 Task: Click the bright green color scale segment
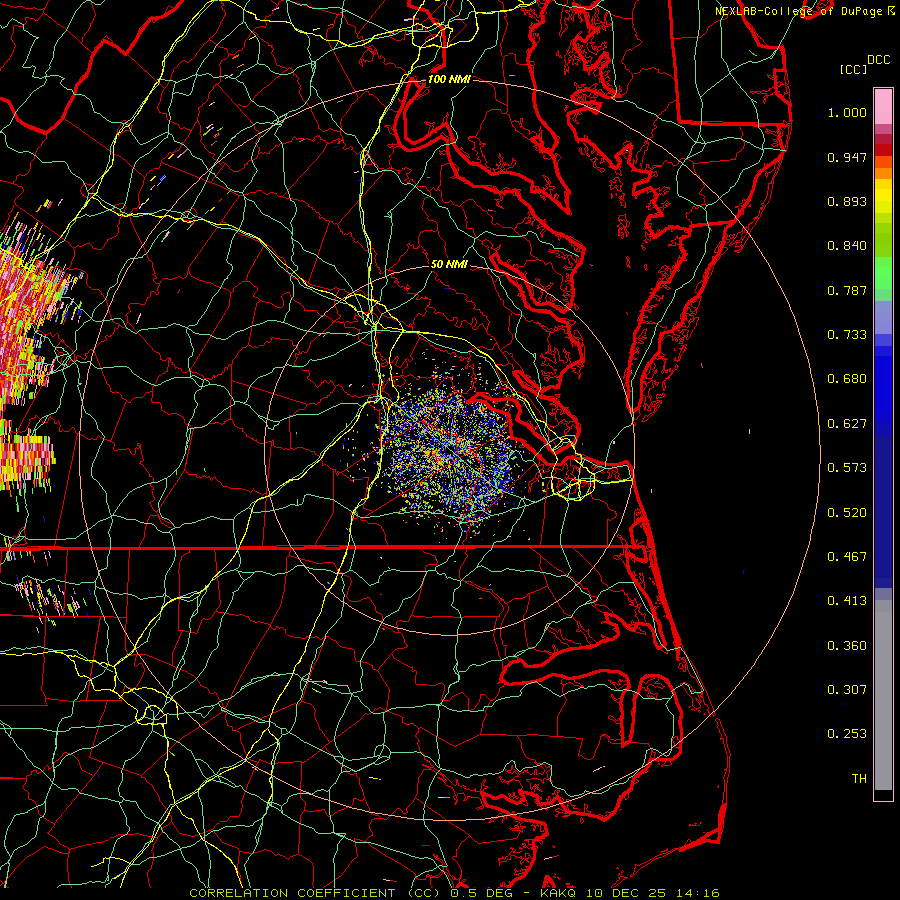(x=883, y=273)
